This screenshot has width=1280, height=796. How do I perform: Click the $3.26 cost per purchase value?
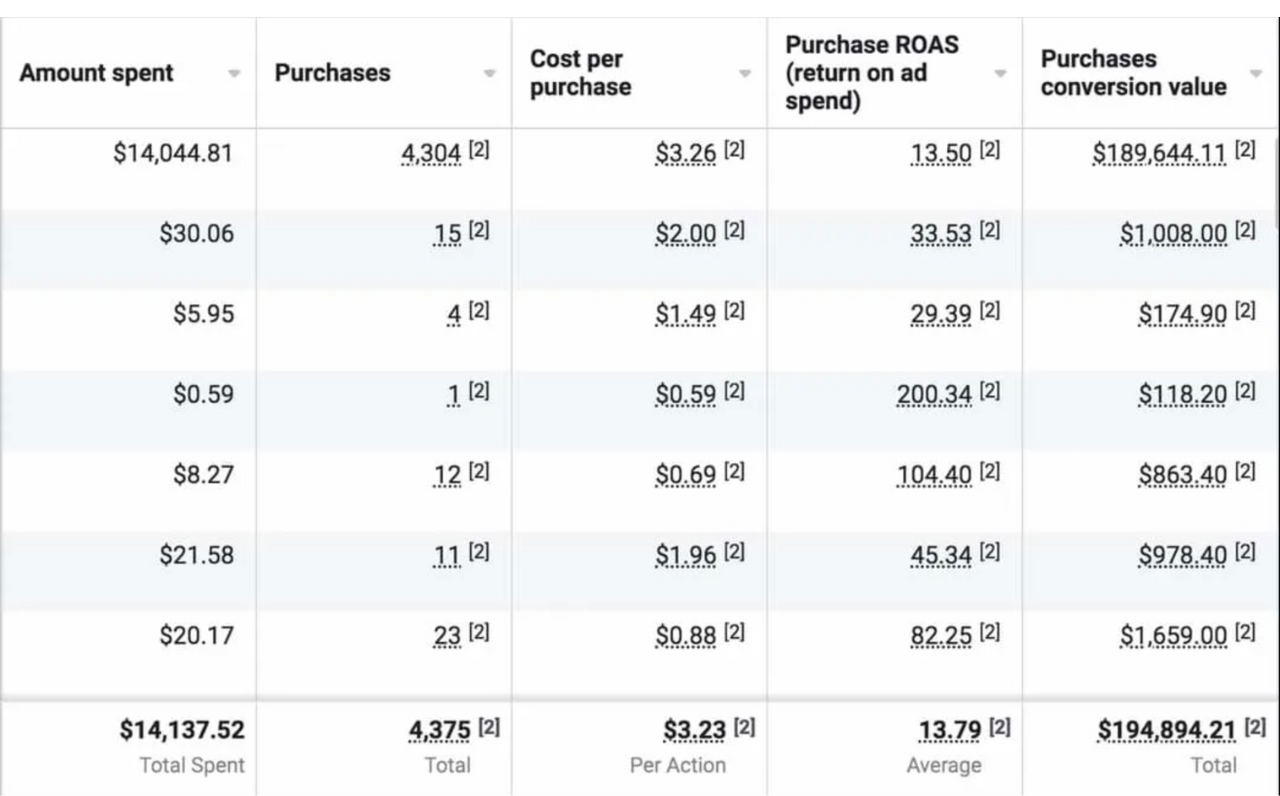(686, 154)
